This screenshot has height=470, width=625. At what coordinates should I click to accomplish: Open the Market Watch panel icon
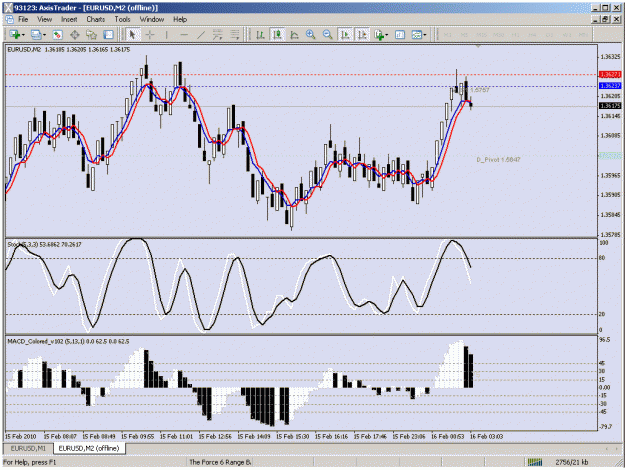pos(58,35)
